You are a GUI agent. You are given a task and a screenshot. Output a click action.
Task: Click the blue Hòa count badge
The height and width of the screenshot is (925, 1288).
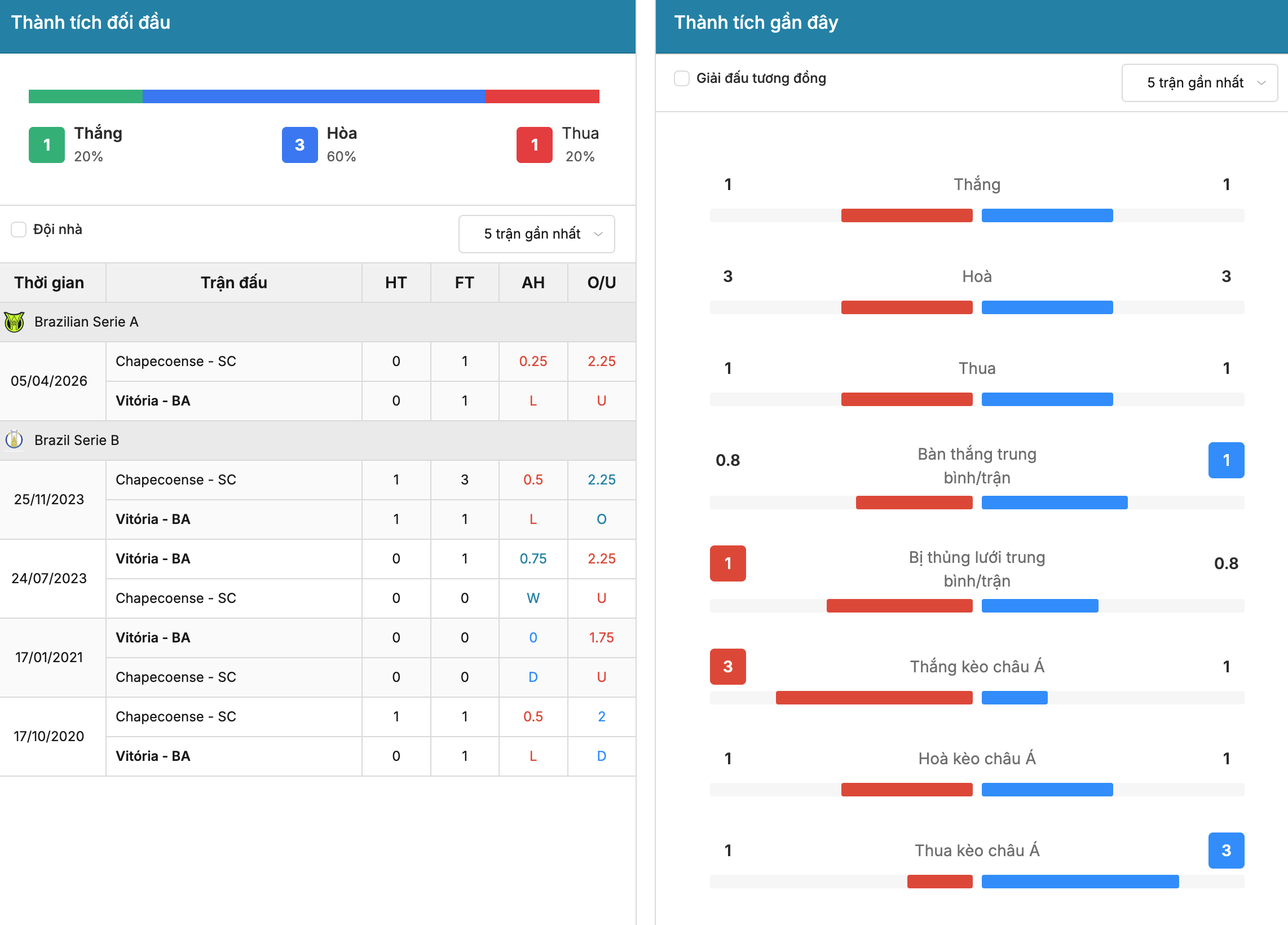tap(300, 145)
